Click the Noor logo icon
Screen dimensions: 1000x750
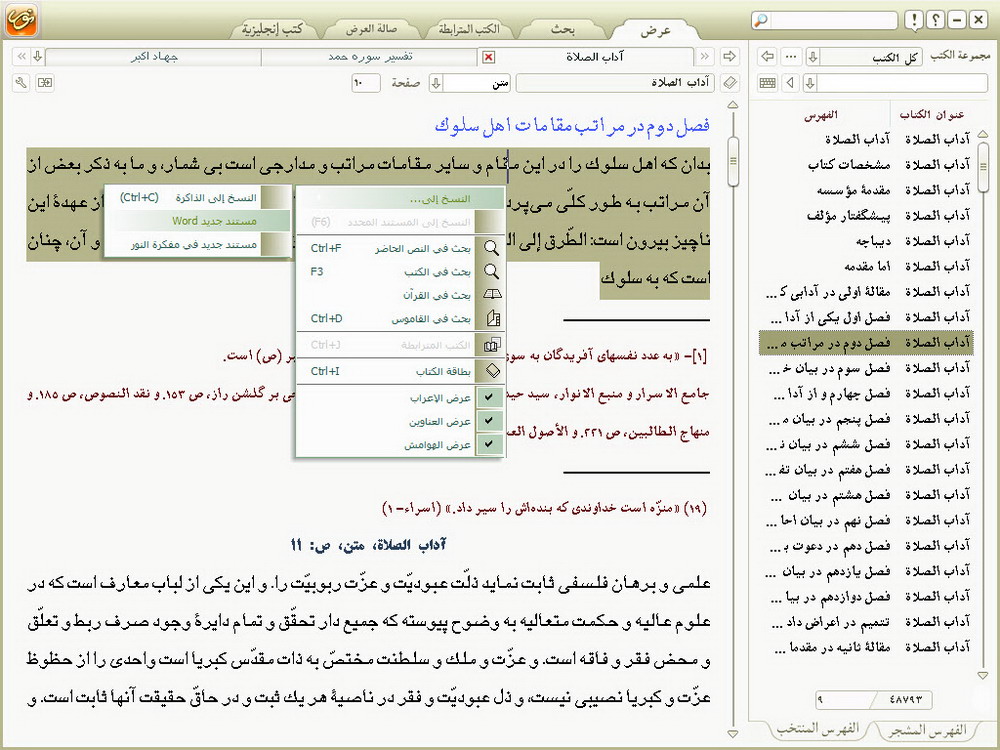(22, 20)
